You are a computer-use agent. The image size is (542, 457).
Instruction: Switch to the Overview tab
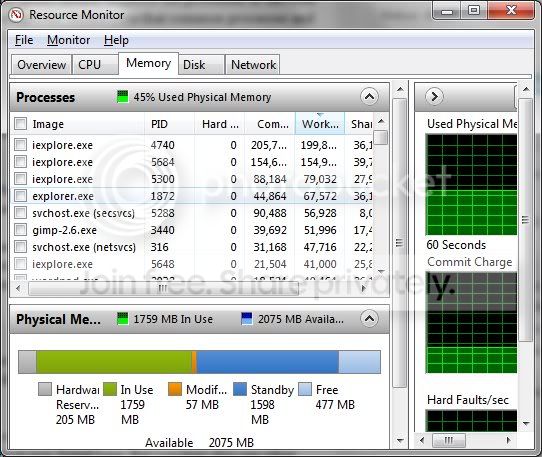click(x=41, y=65)
